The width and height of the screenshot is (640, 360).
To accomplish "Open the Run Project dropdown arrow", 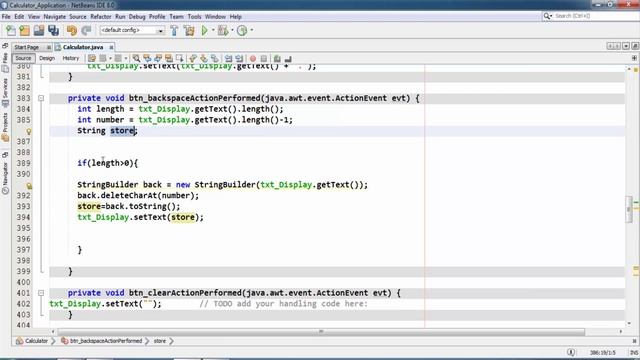I will coord(213,30).
